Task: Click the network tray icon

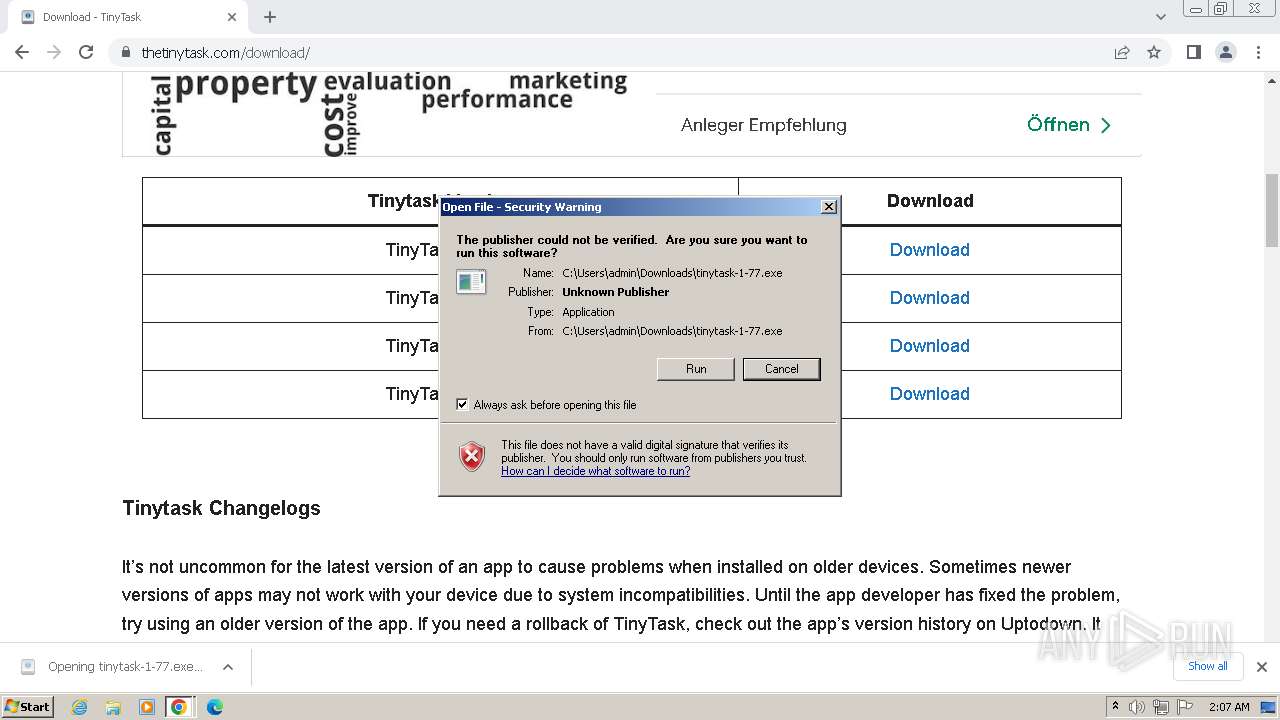Action: click(1160, 707)
